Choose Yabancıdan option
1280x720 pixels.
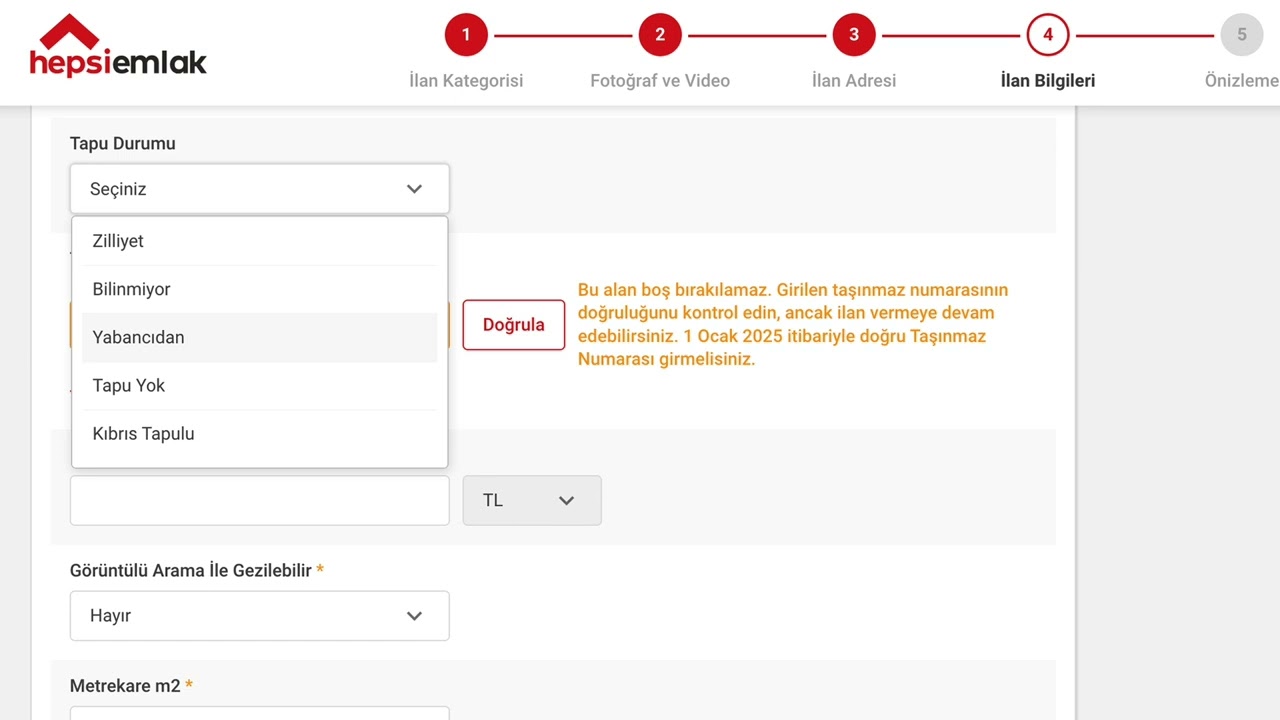click(x=260, y=337)
